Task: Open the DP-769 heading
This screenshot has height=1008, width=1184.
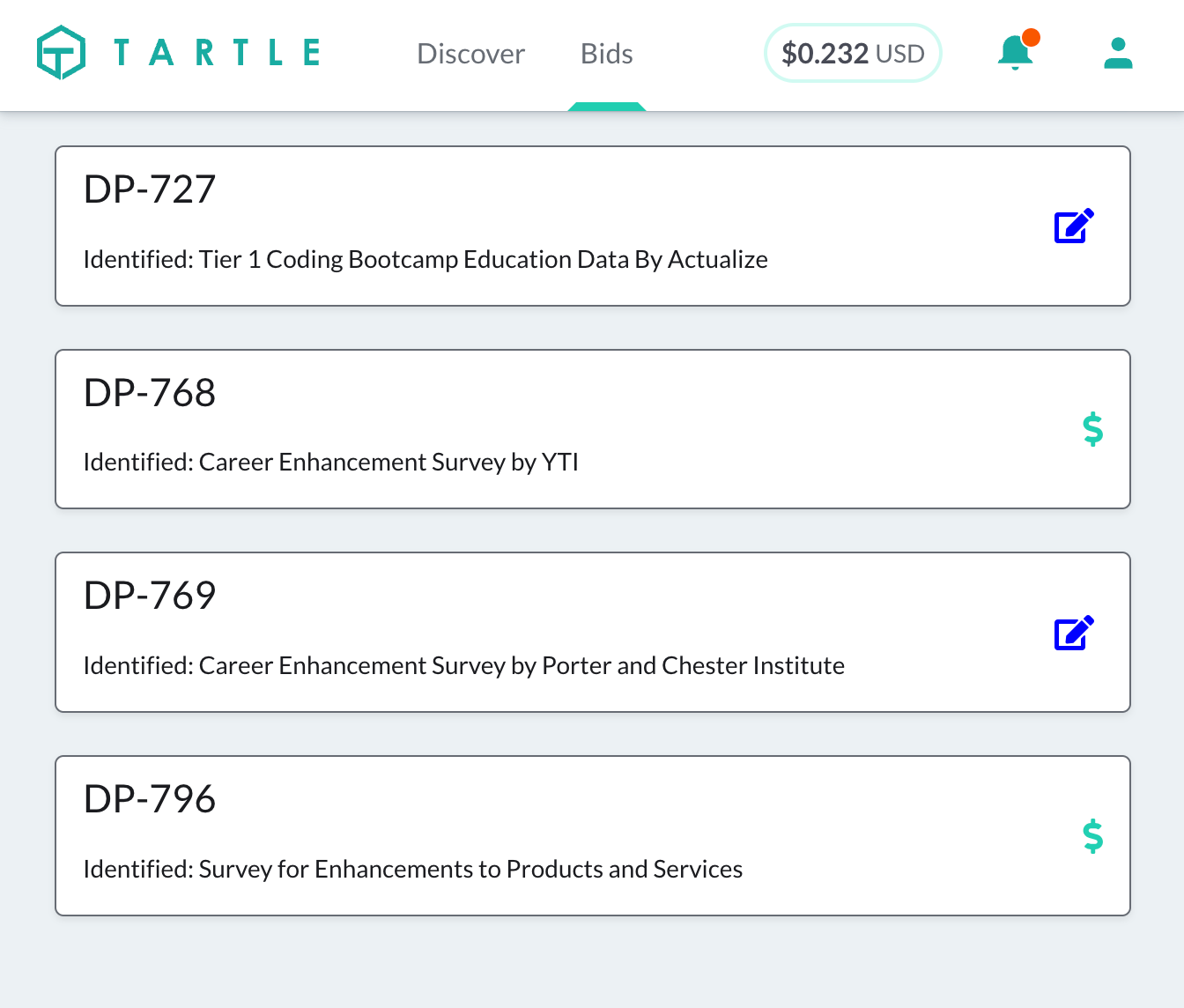Action: tap(150, 596)
